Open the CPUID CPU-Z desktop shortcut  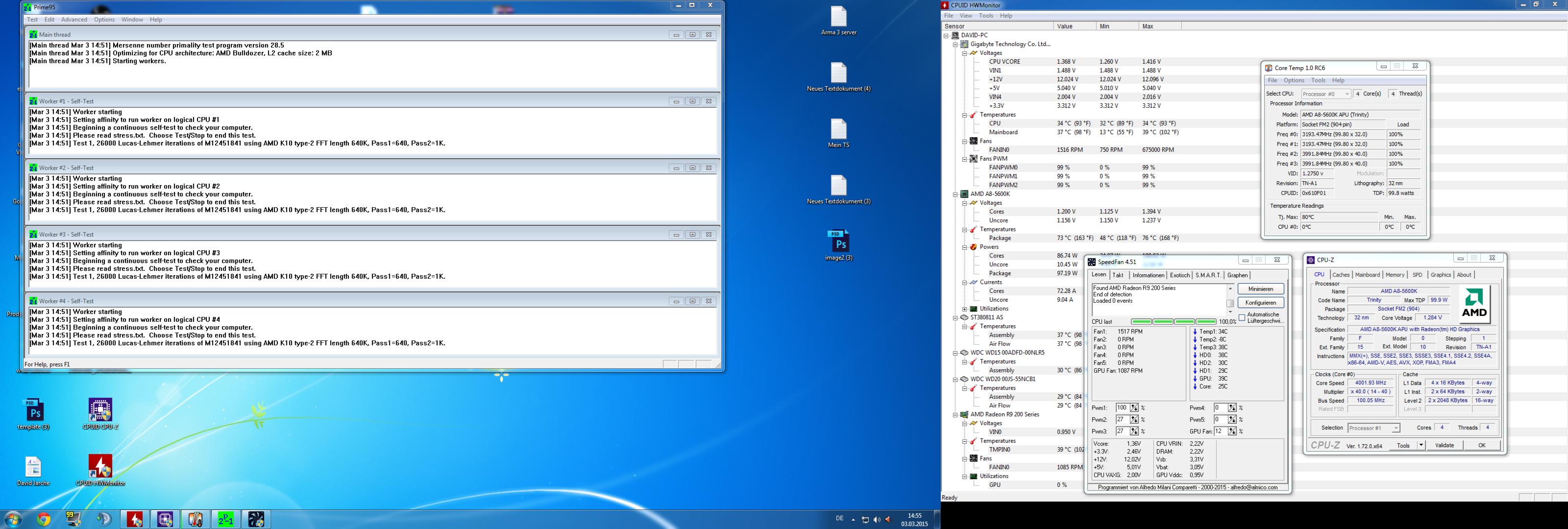[x=100, y=411]
